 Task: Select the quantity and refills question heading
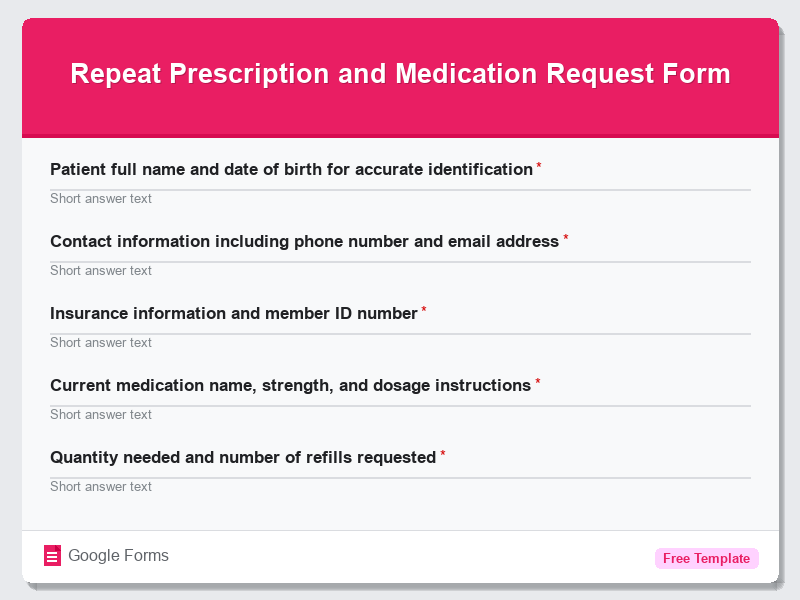(x=245, y=457)
